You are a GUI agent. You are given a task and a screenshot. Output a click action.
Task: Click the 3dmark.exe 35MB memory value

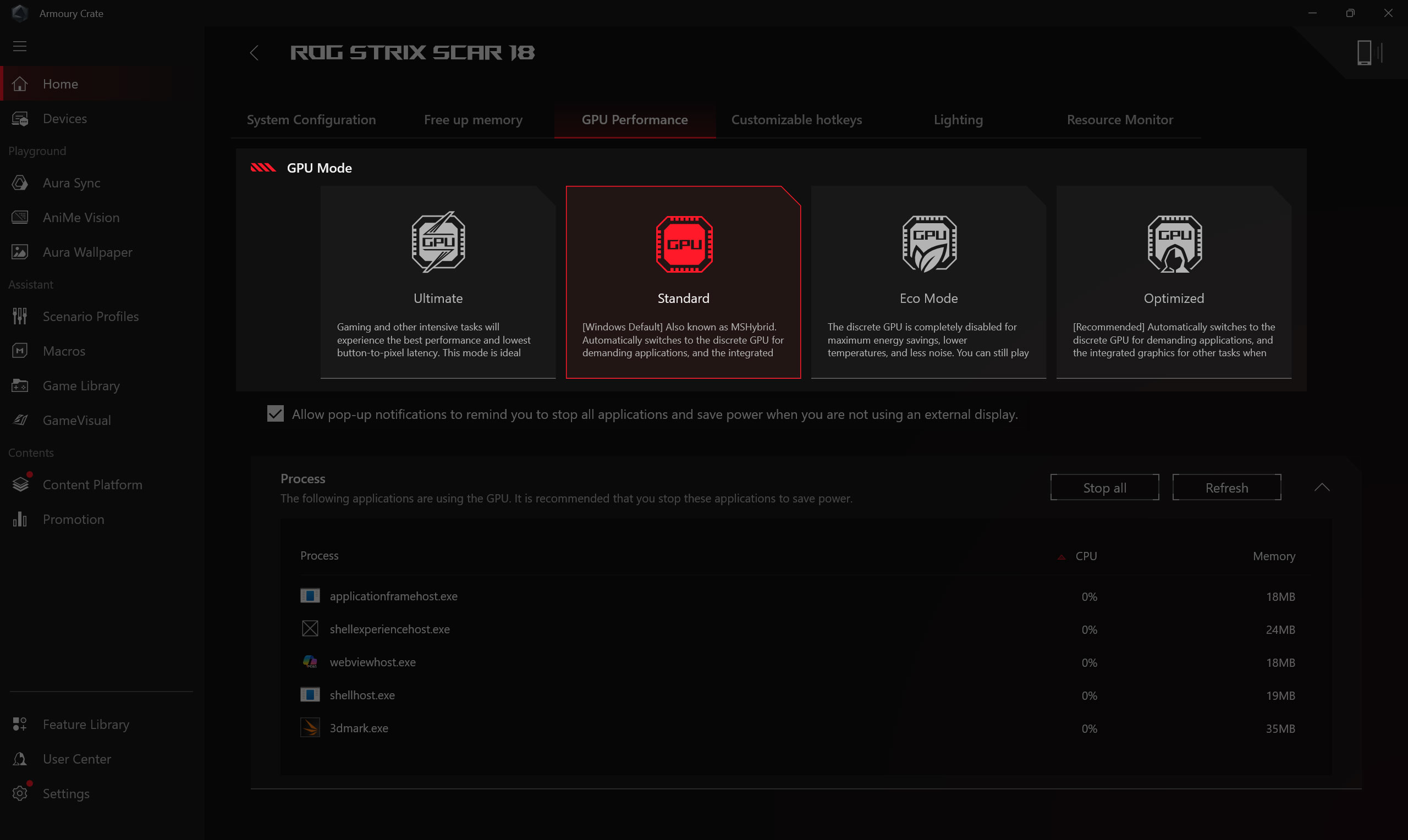1280,728
